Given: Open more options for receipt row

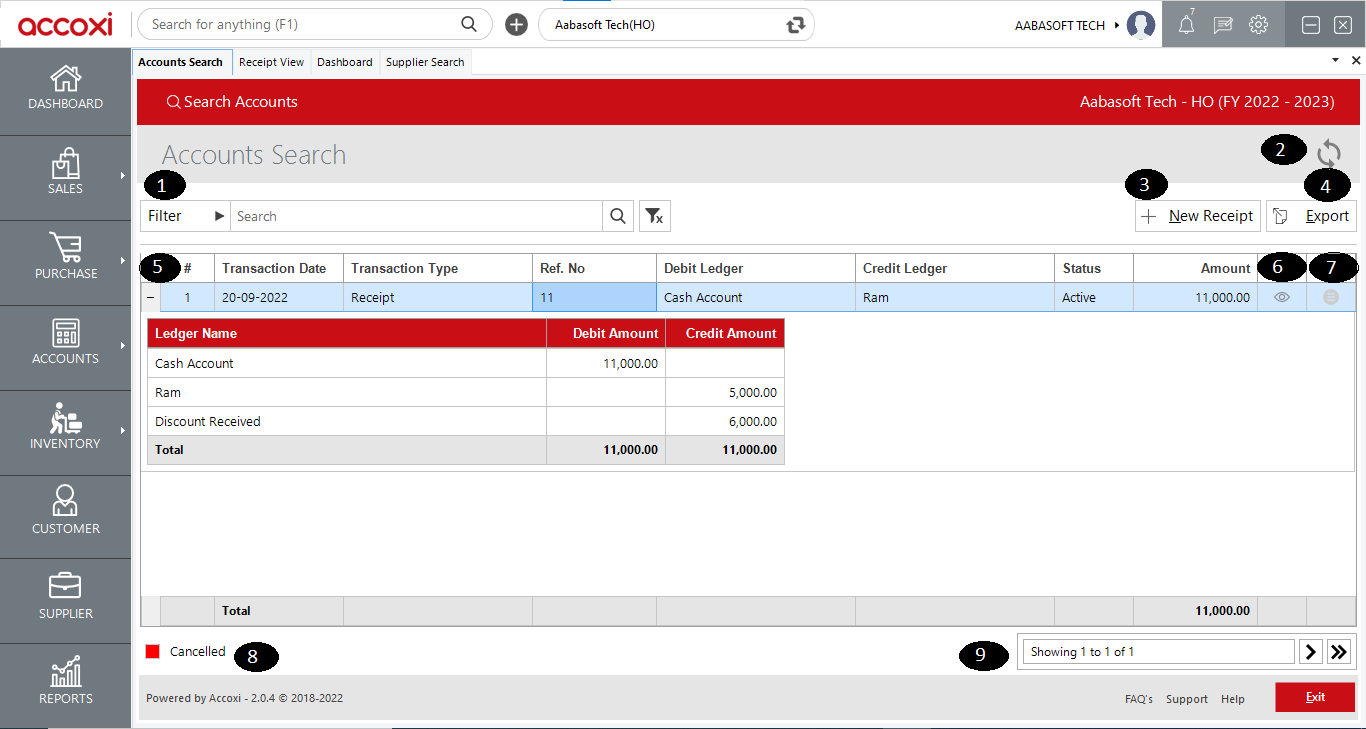Looking at the screenshot, I should (x=1331, y=297).
